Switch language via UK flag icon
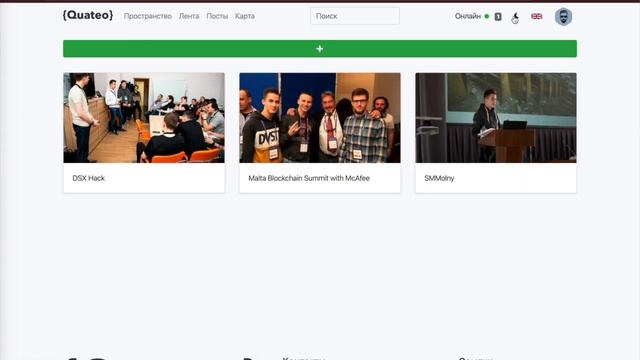Viewport: 640px width, 360px height. click(536, 16)
